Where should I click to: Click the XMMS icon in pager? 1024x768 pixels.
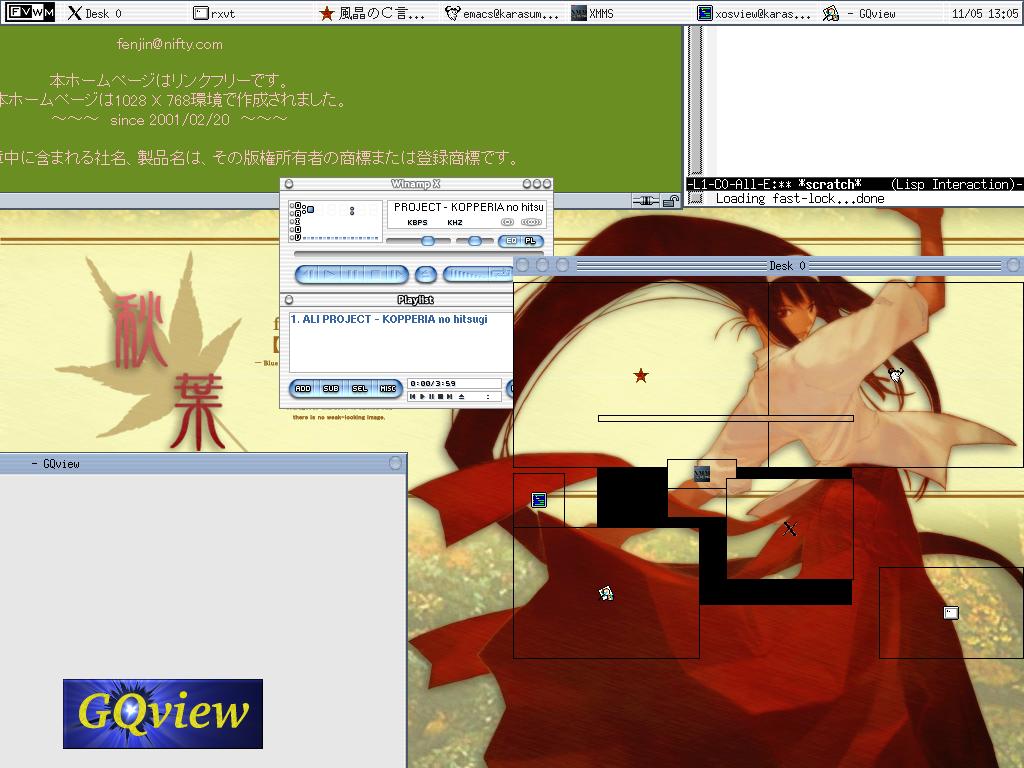tap(702, 473)
